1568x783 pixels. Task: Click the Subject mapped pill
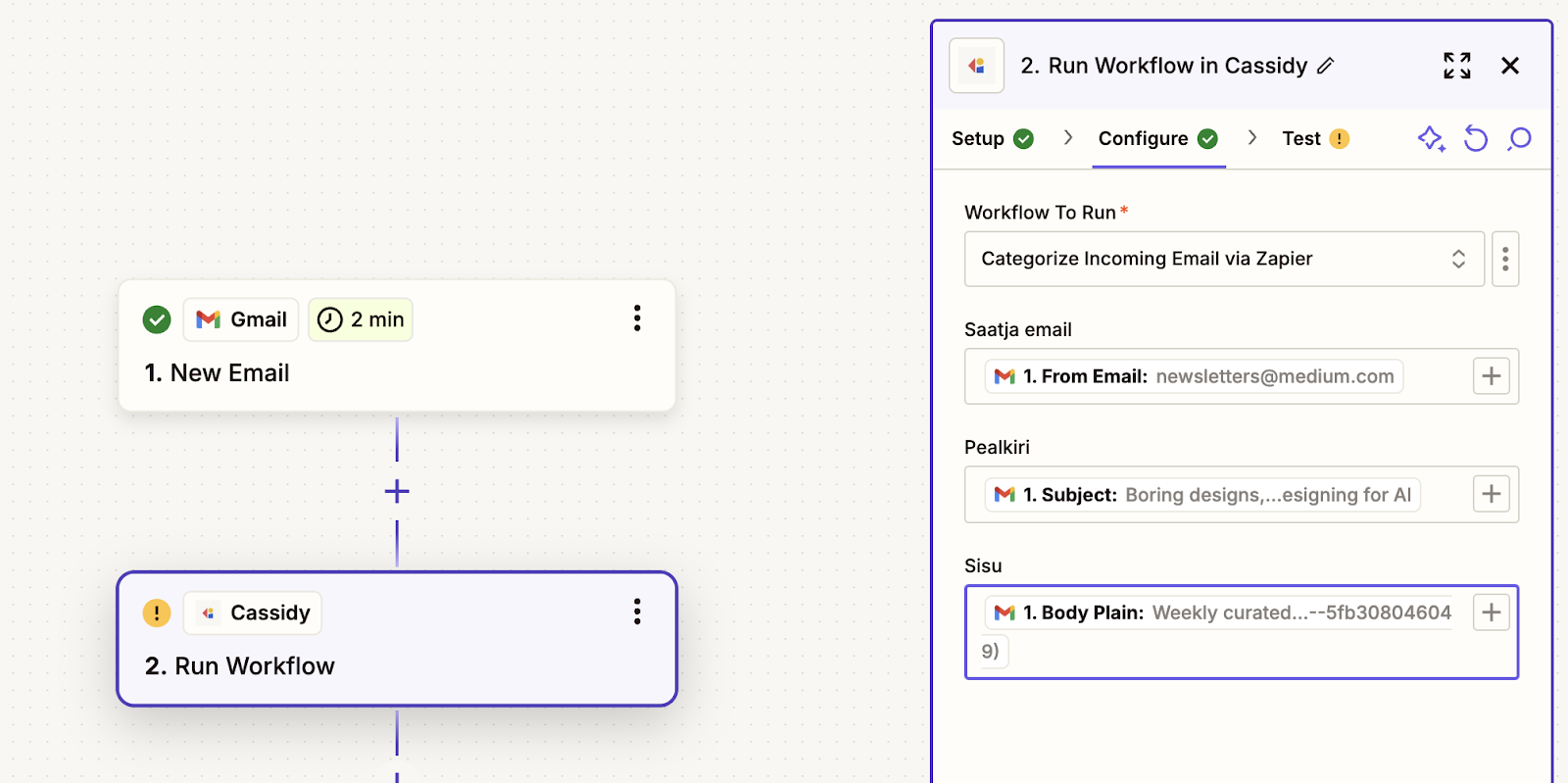coord(1202,495)
